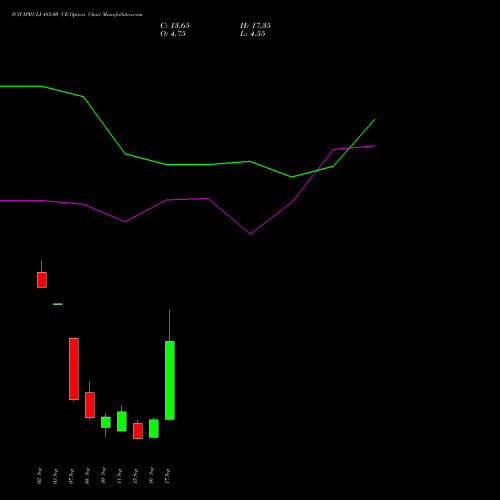The image size is (500, 500).
Task: Click the '02 Sep' date axis label
Action: click(x=39, y=476)
